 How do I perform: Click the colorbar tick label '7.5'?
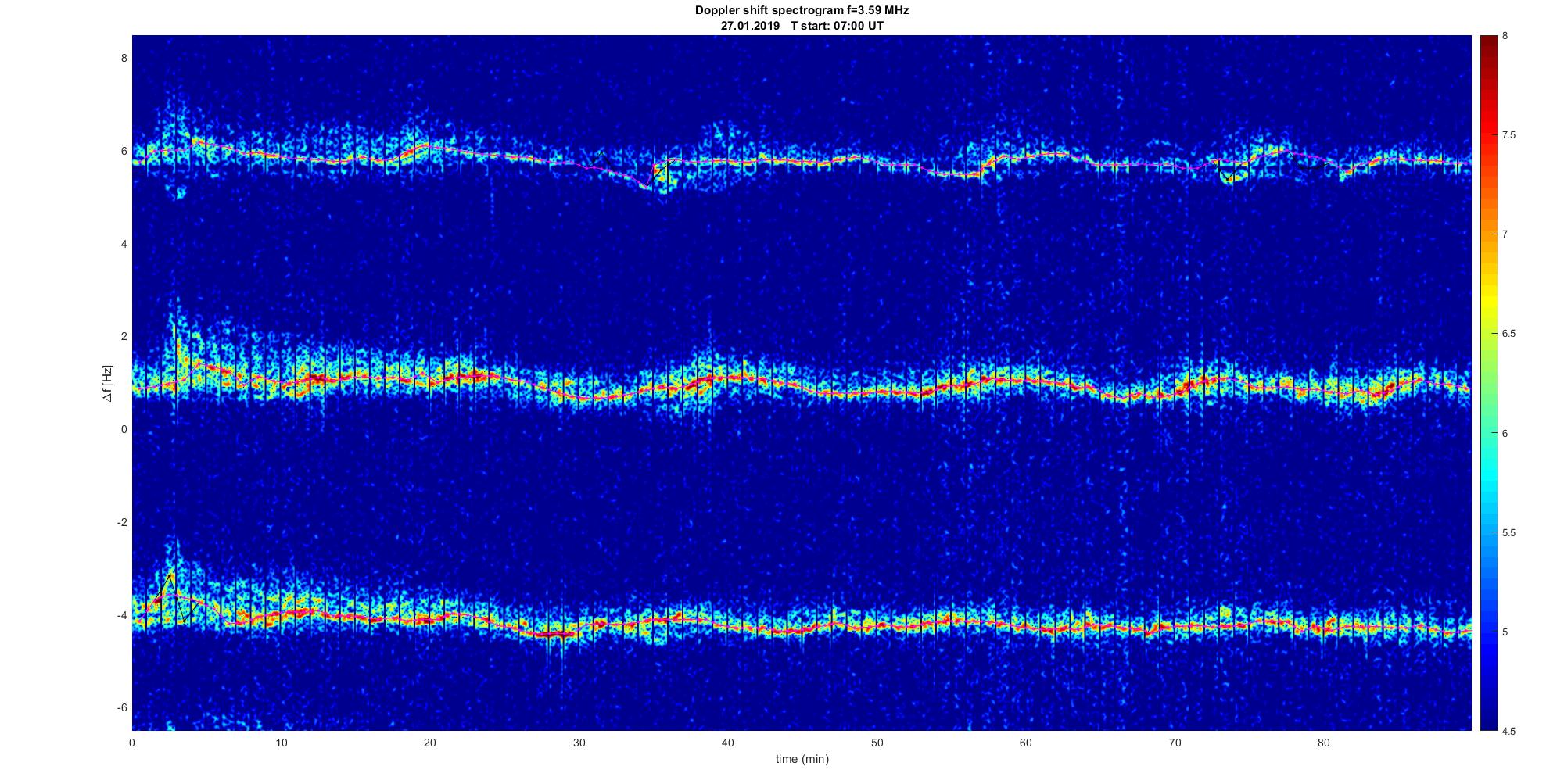(x=1509, y=135)
